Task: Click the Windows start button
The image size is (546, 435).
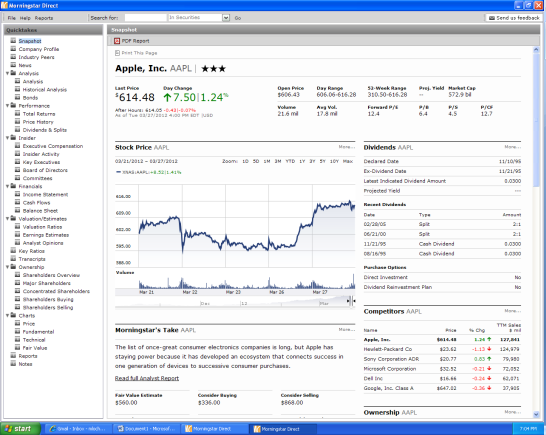Action: (x=21, y=429)
